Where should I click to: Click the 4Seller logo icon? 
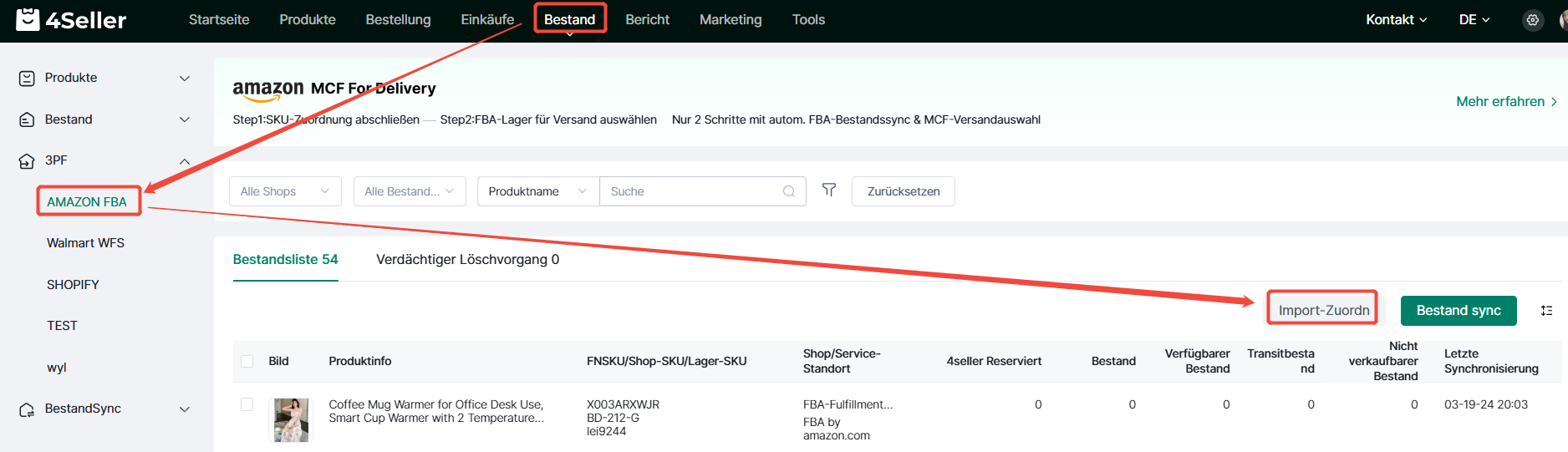click(x=28, y=19)
